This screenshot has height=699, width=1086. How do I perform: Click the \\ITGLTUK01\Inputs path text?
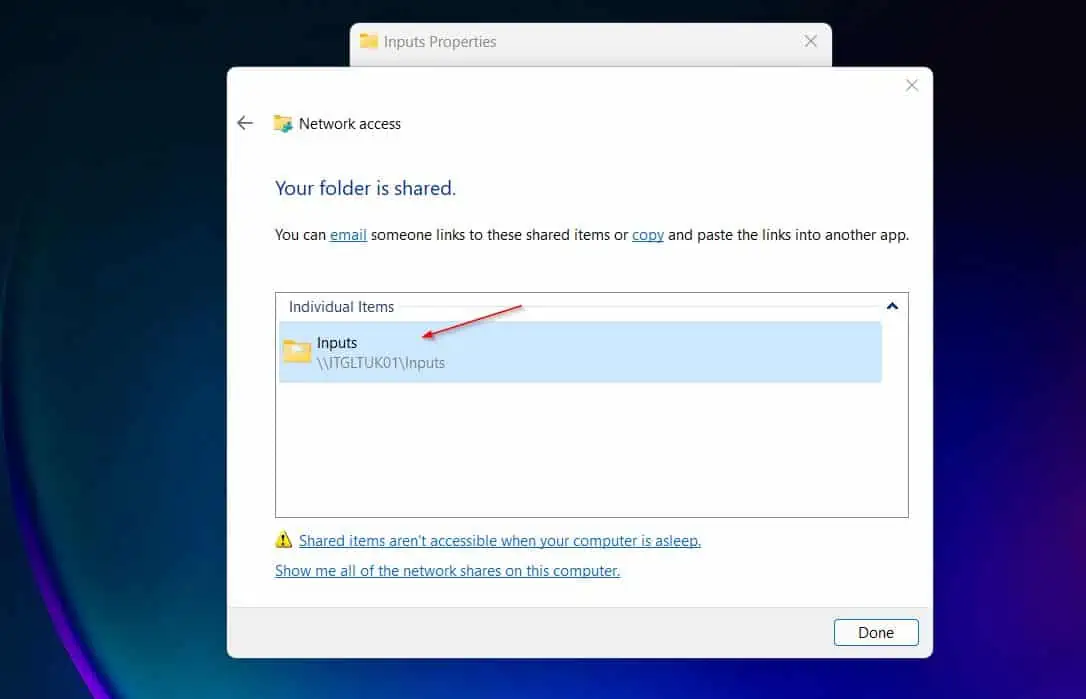[x=380, y=363]
